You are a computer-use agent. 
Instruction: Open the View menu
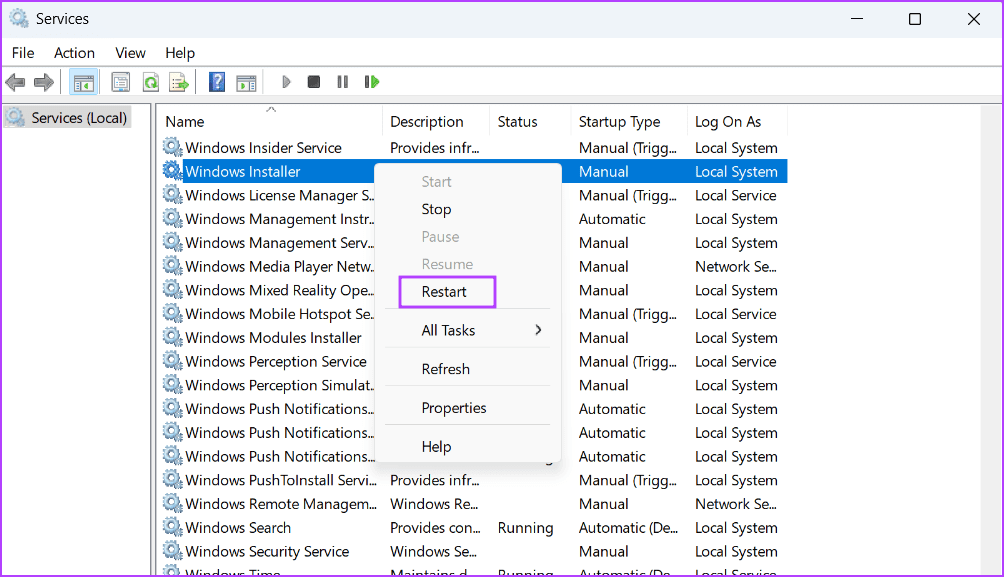click(x=130, y=53)
